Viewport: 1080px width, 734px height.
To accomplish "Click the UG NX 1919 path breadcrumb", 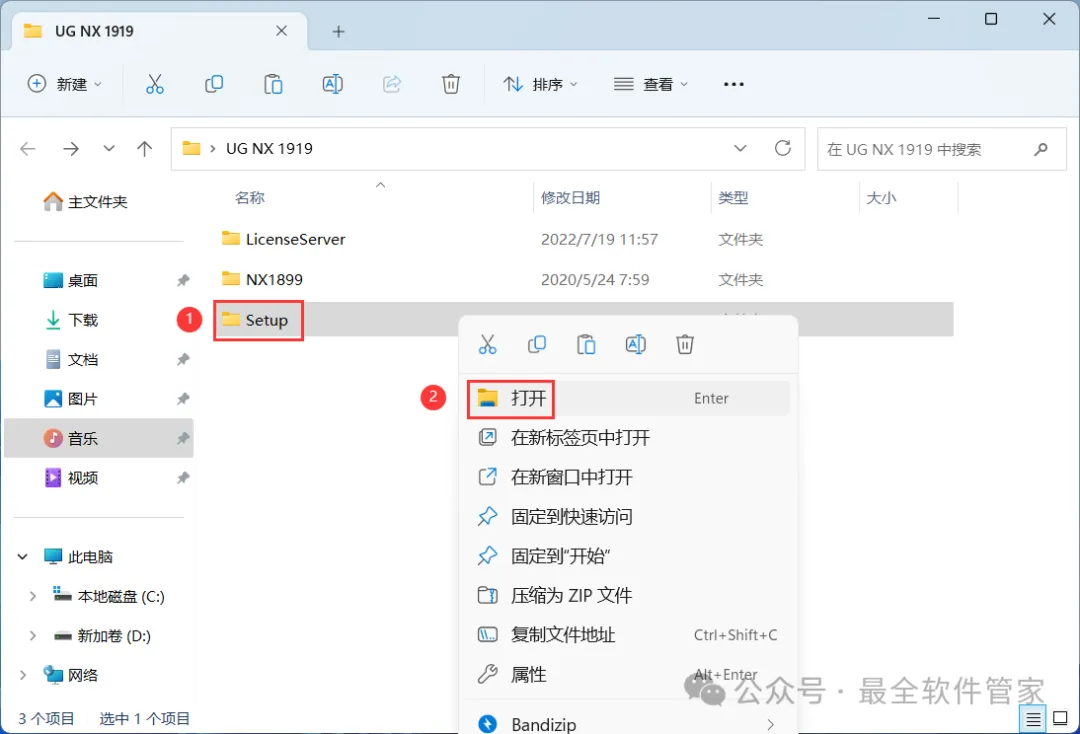I will pos(269,149).
